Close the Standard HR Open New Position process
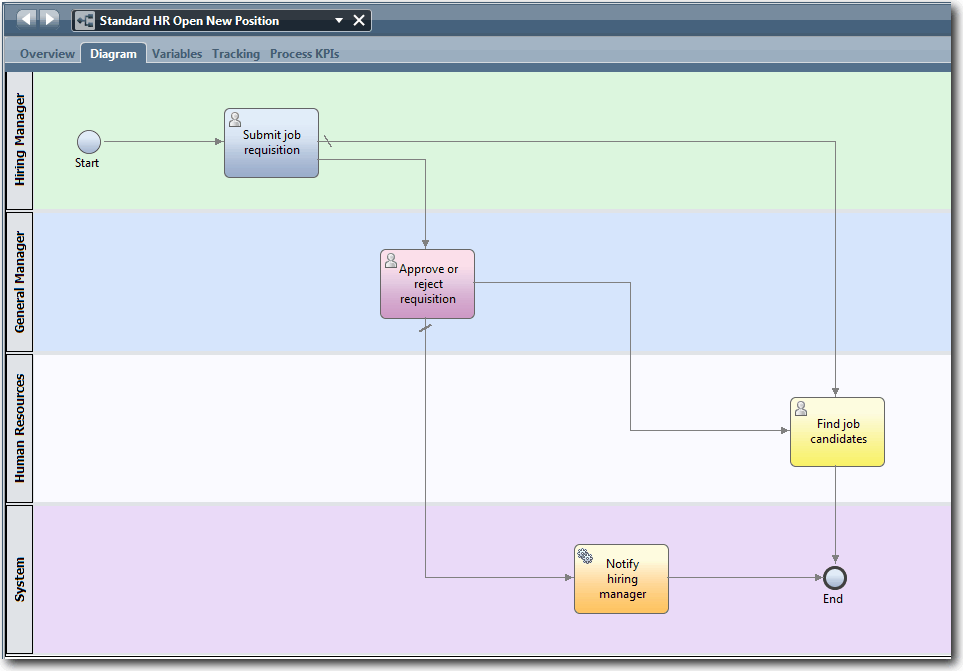Image resolution: width=963 pixels, height=671 pixels. pyautogui.click(x=359, y=19)
